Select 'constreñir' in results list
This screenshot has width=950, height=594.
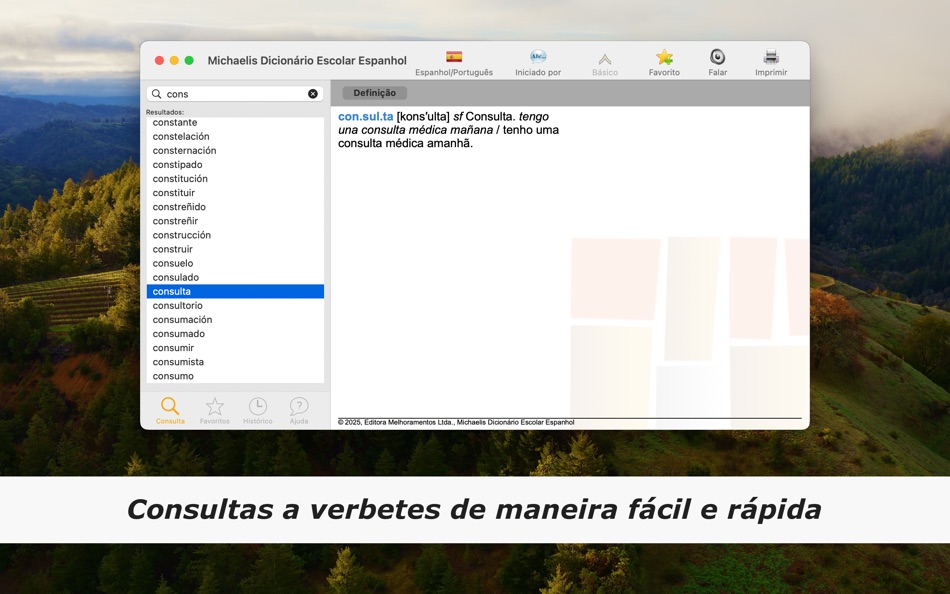[235, 221]
